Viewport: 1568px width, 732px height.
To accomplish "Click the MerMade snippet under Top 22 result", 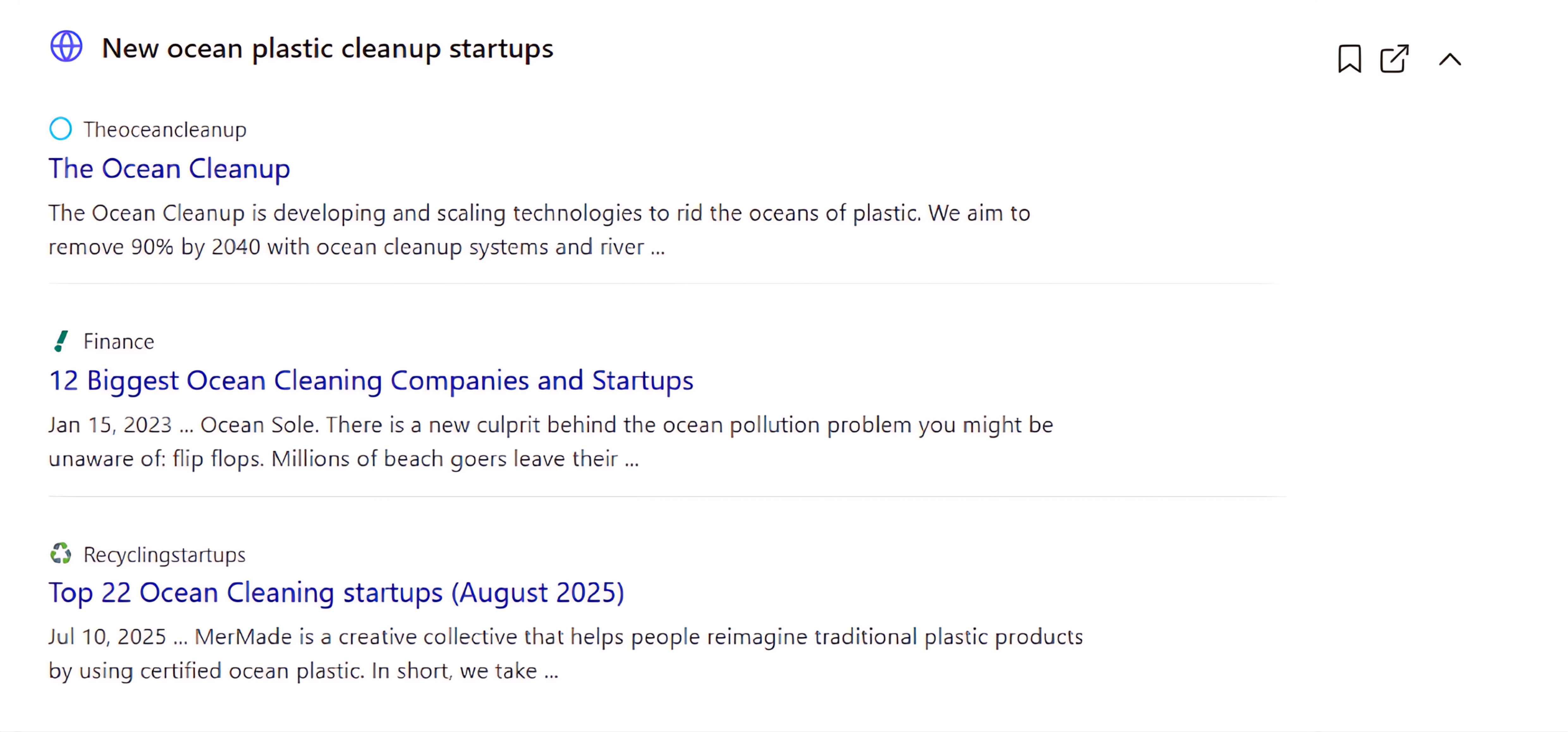I will point(565,653).
